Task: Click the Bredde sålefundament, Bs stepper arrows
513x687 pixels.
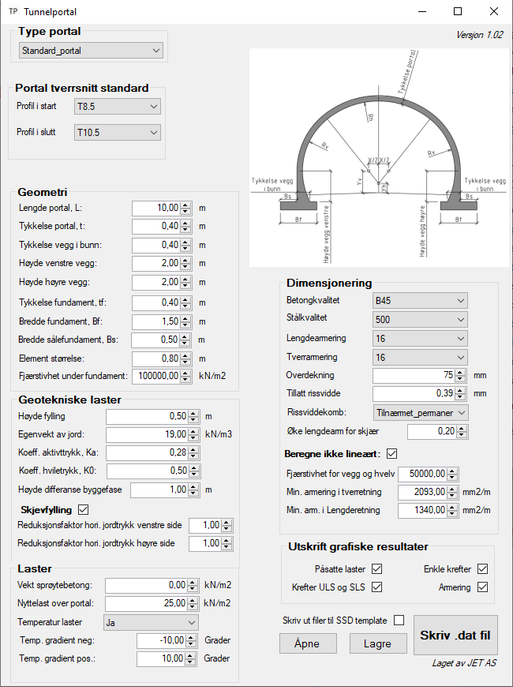Action: pos(185,340)
